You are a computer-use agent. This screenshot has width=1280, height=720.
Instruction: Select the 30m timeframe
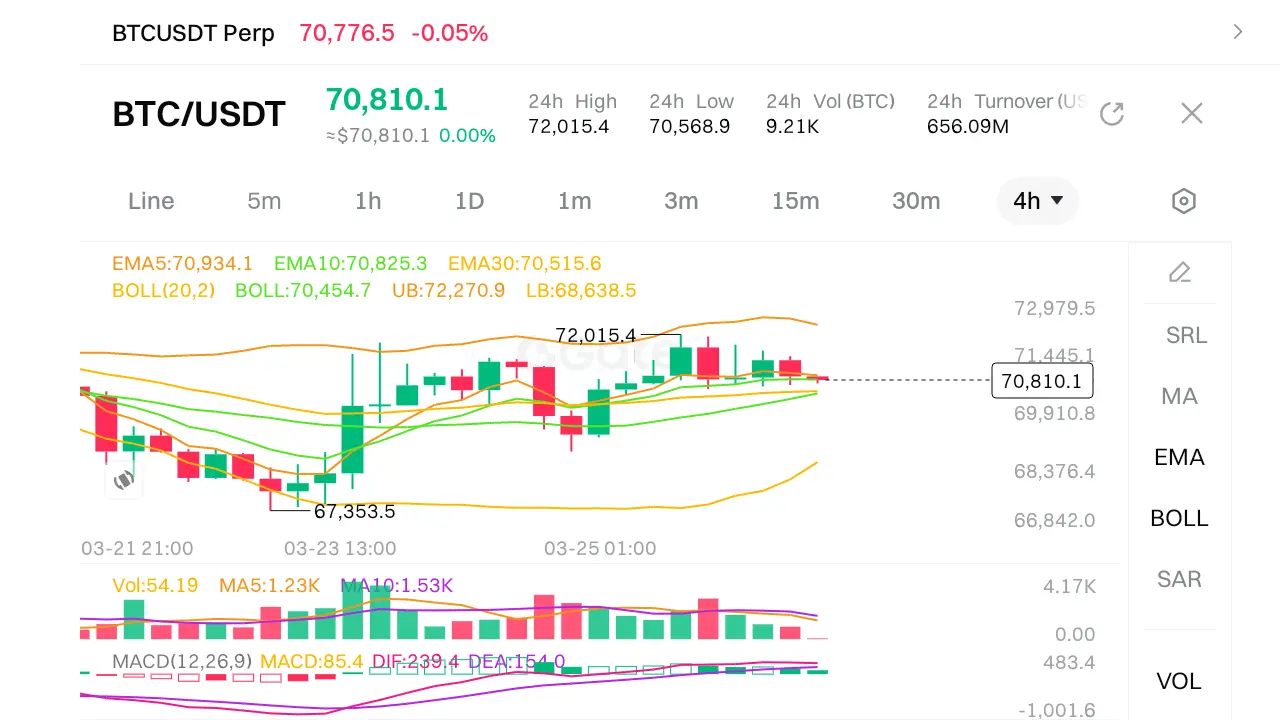click(916, 201)
